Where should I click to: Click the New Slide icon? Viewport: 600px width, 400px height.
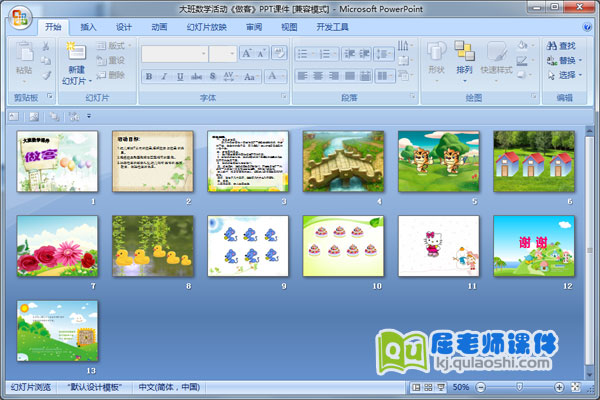point(76,51)
